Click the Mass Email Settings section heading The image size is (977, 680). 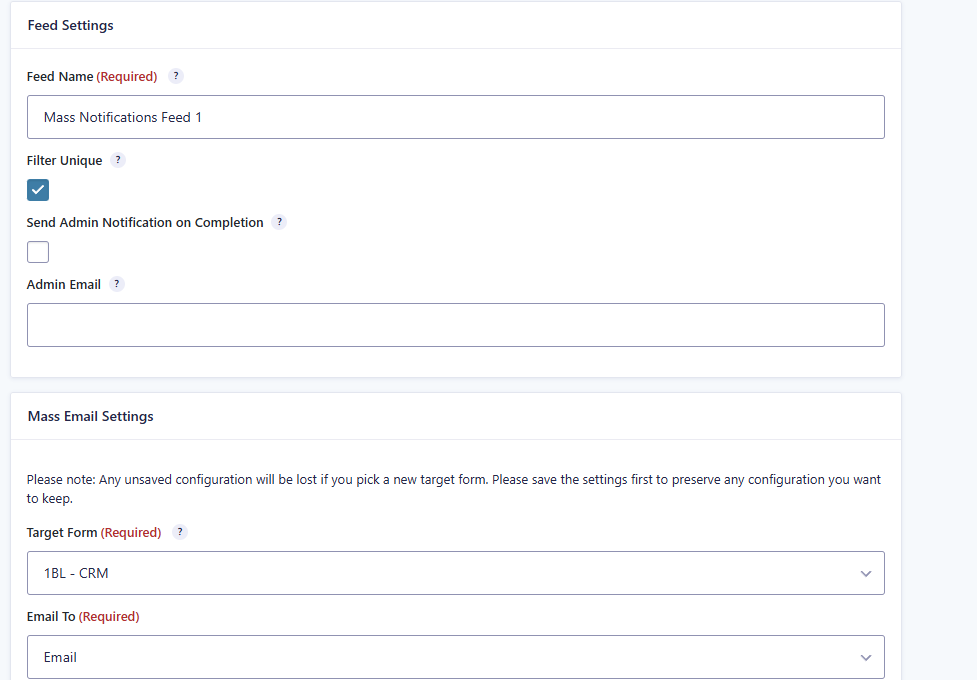pos(90,416)
